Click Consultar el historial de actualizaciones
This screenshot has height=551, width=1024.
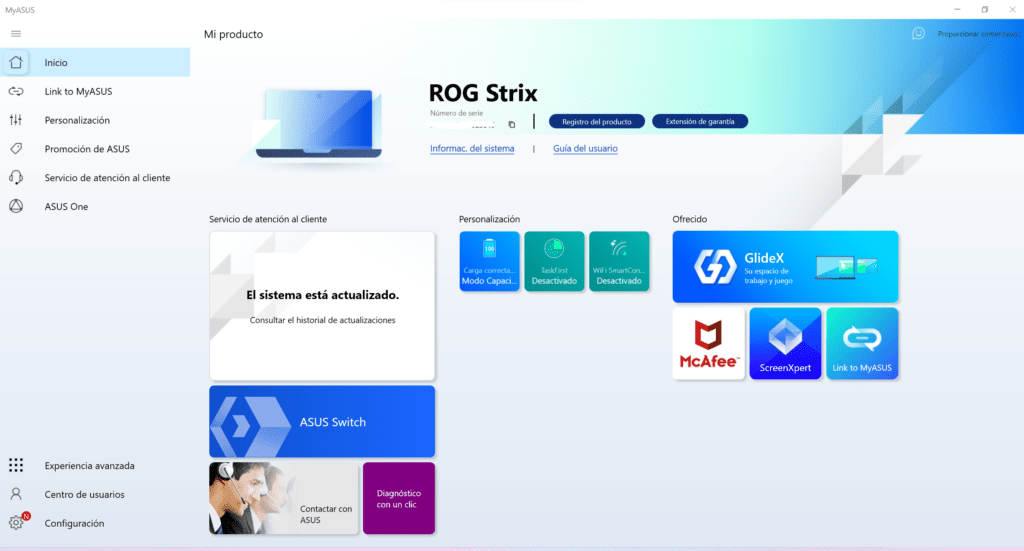point(322,320)
